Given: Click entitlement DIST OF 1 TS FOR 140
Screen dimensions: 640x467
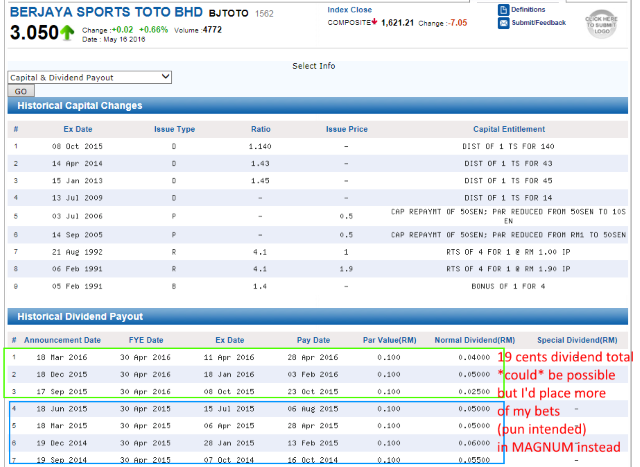Looking at the screenshot, I should (508, 146).
